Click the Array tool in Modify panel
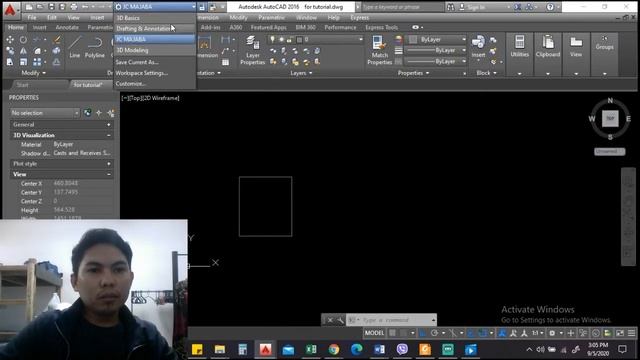The height and width of the screenshot is (360, 640). click(x=37, y=62)
